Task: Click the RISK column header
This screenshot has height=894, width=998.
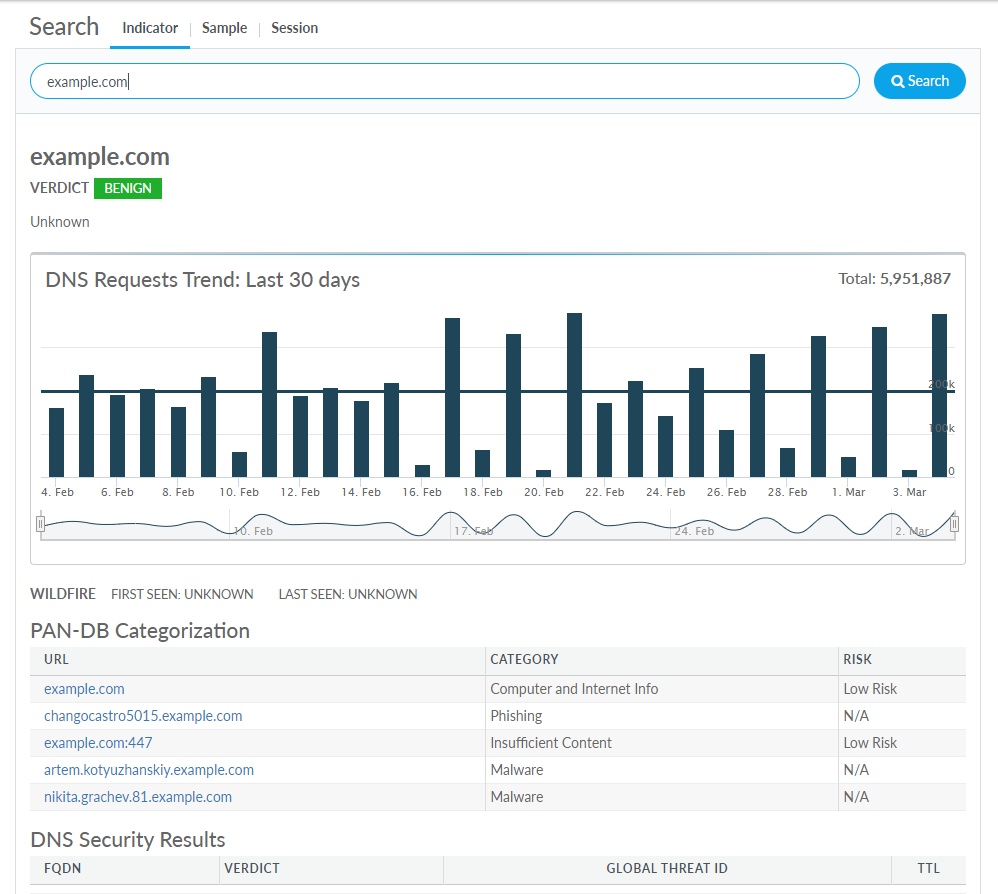Action: pyautogui.click(x=857, y=660)
